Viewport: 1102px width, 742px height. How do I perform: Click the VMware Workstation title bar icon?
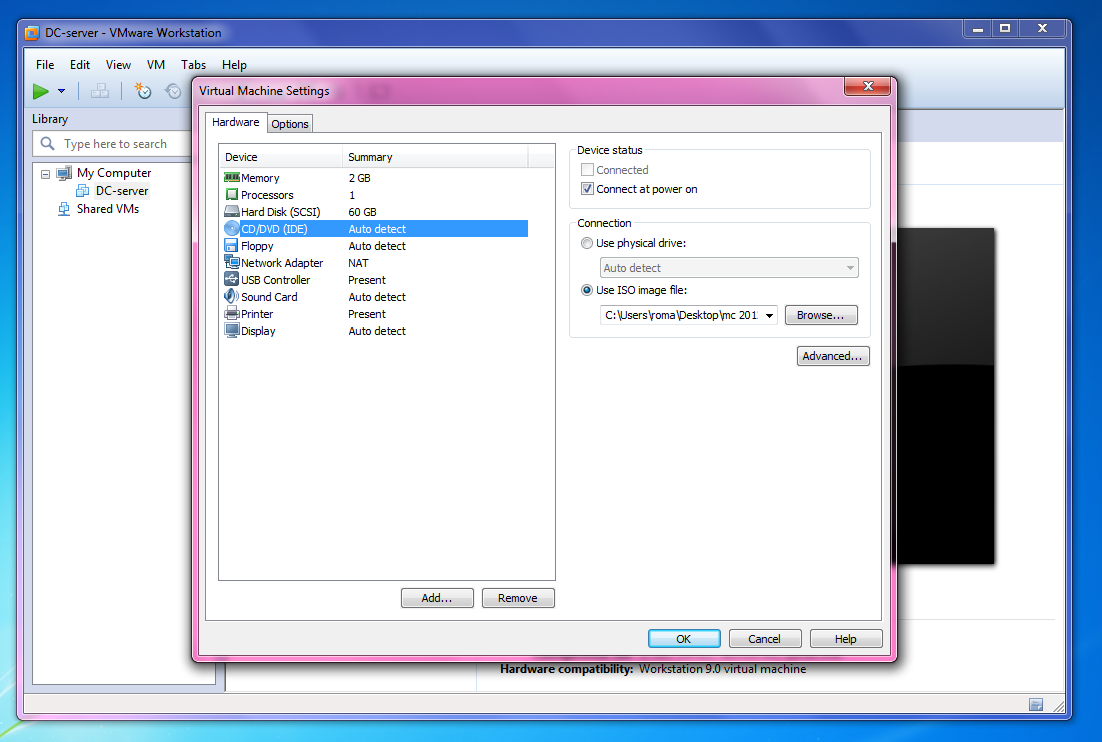coord(32,33)
